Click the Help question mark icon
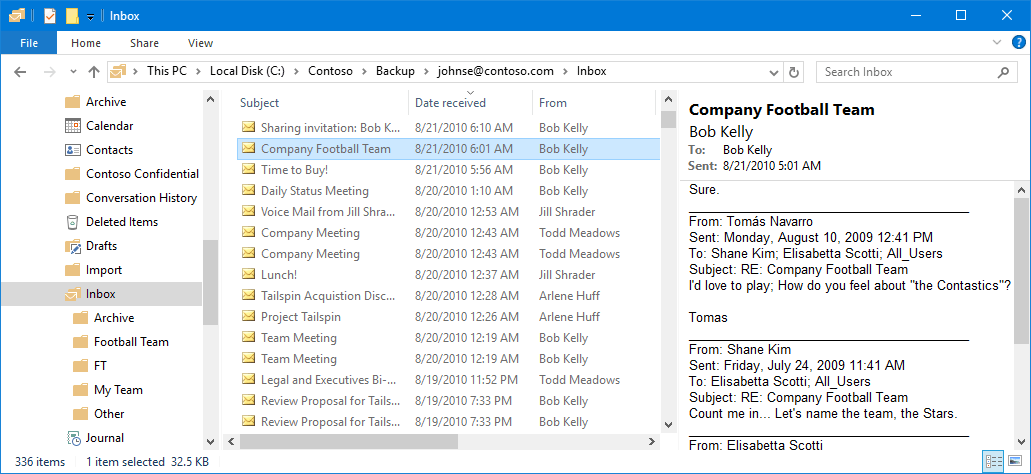 point(1018,43)
